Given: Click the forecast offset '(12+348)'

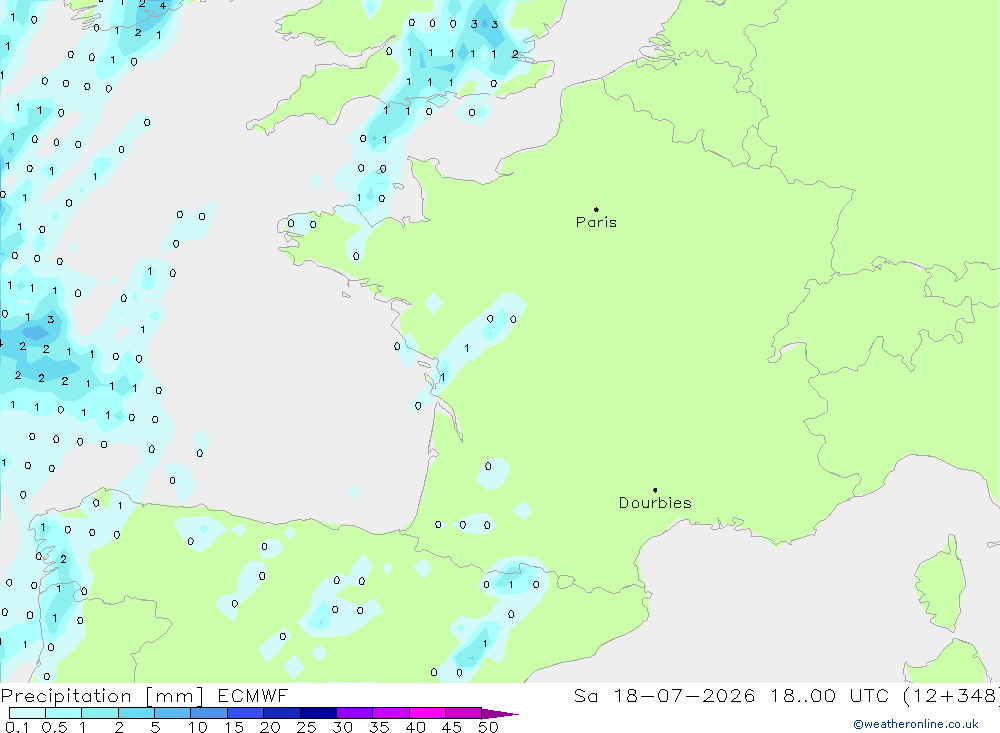Looking at the screenshot, I should point(951,696).
